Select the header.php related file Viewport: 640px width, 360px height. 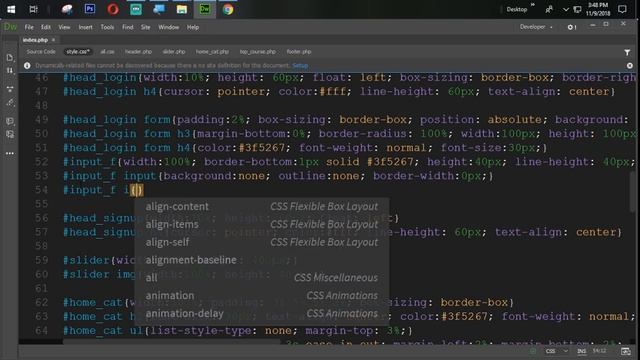point(138,52)
